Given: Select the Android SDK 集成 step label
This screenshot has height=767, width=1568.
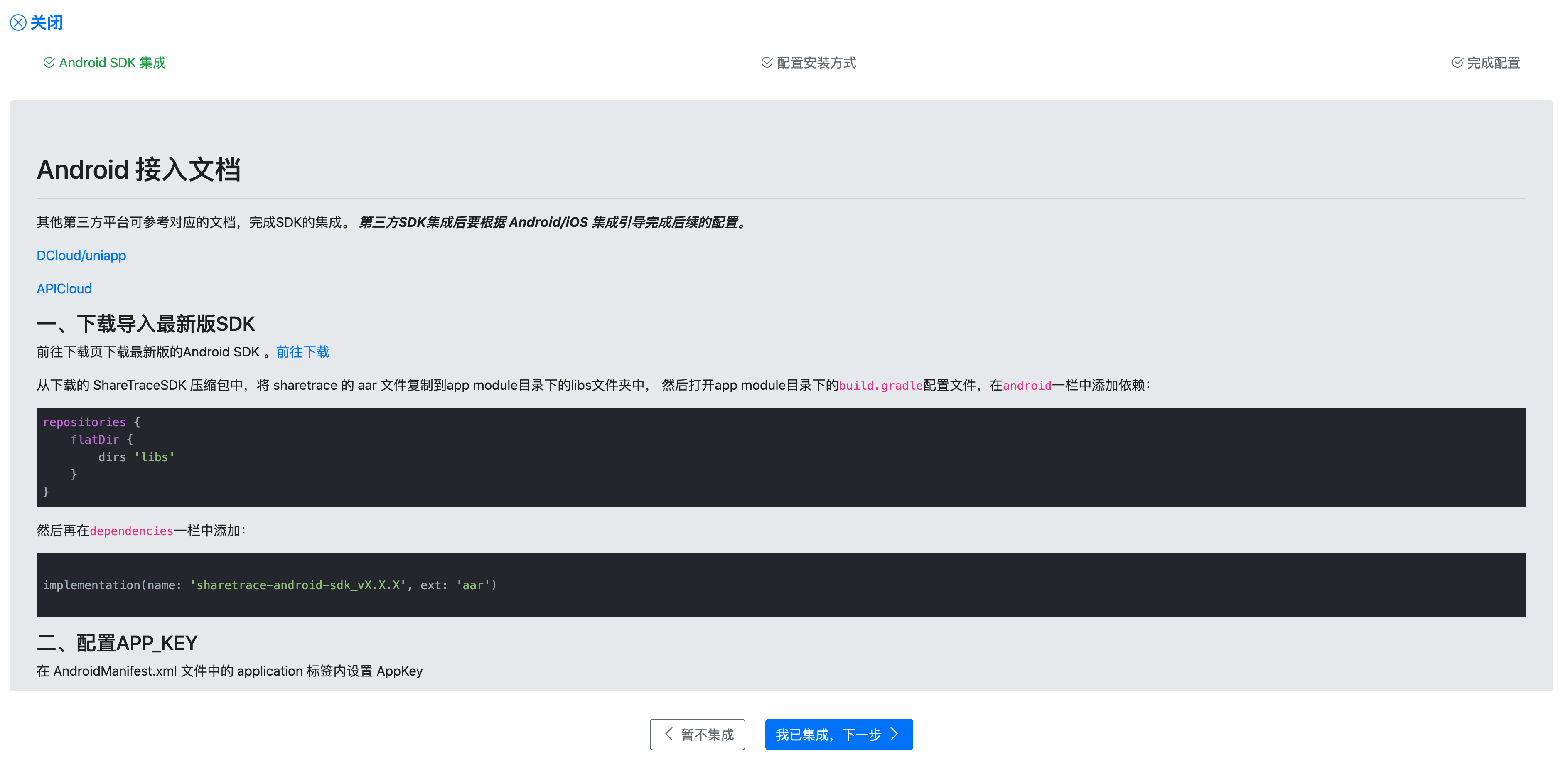Looking at the screenshot, I should point(113,63).
